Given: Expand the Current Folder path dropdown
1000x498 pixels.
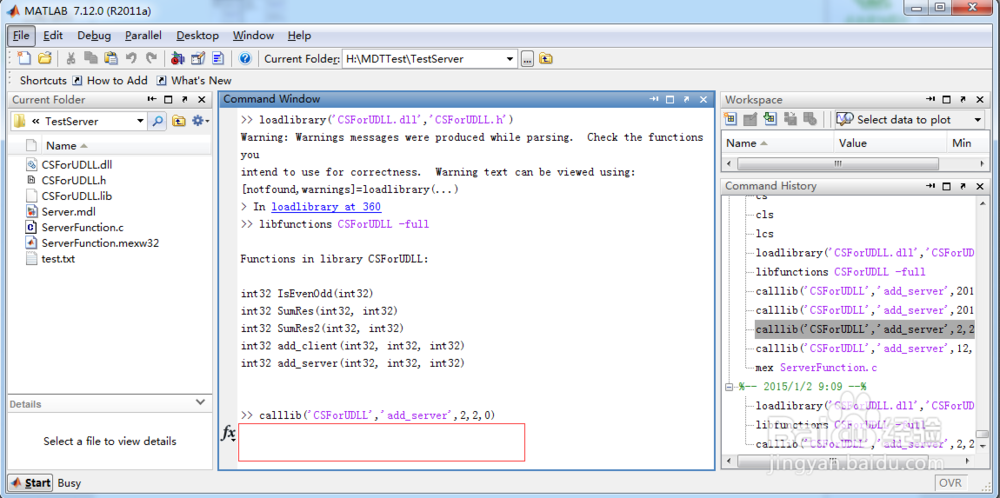Looking at the screenshot, I should click(510, 59).
